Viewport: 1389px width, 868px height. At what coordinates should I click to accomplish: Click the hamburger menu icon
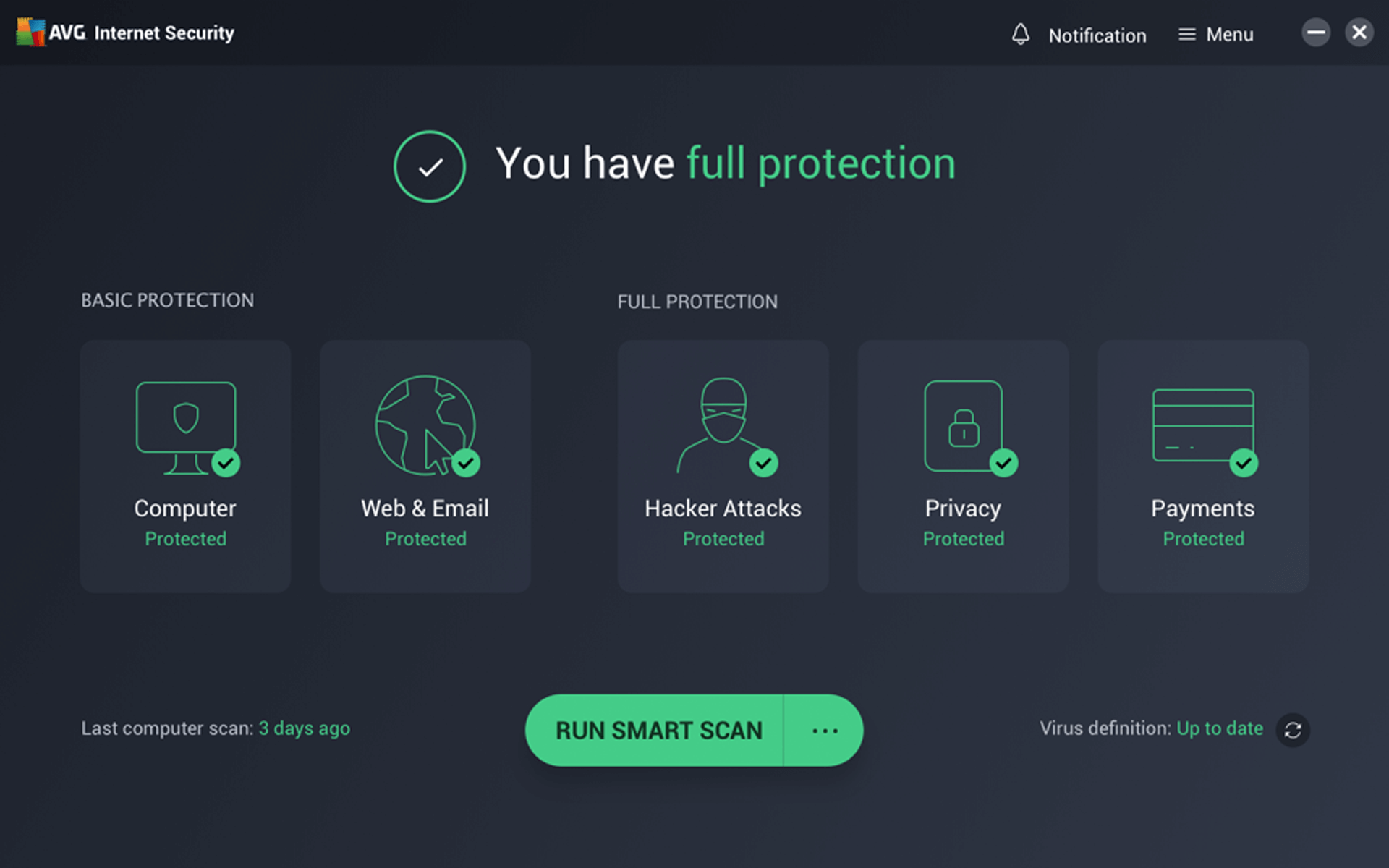[x=1186, y=35]
